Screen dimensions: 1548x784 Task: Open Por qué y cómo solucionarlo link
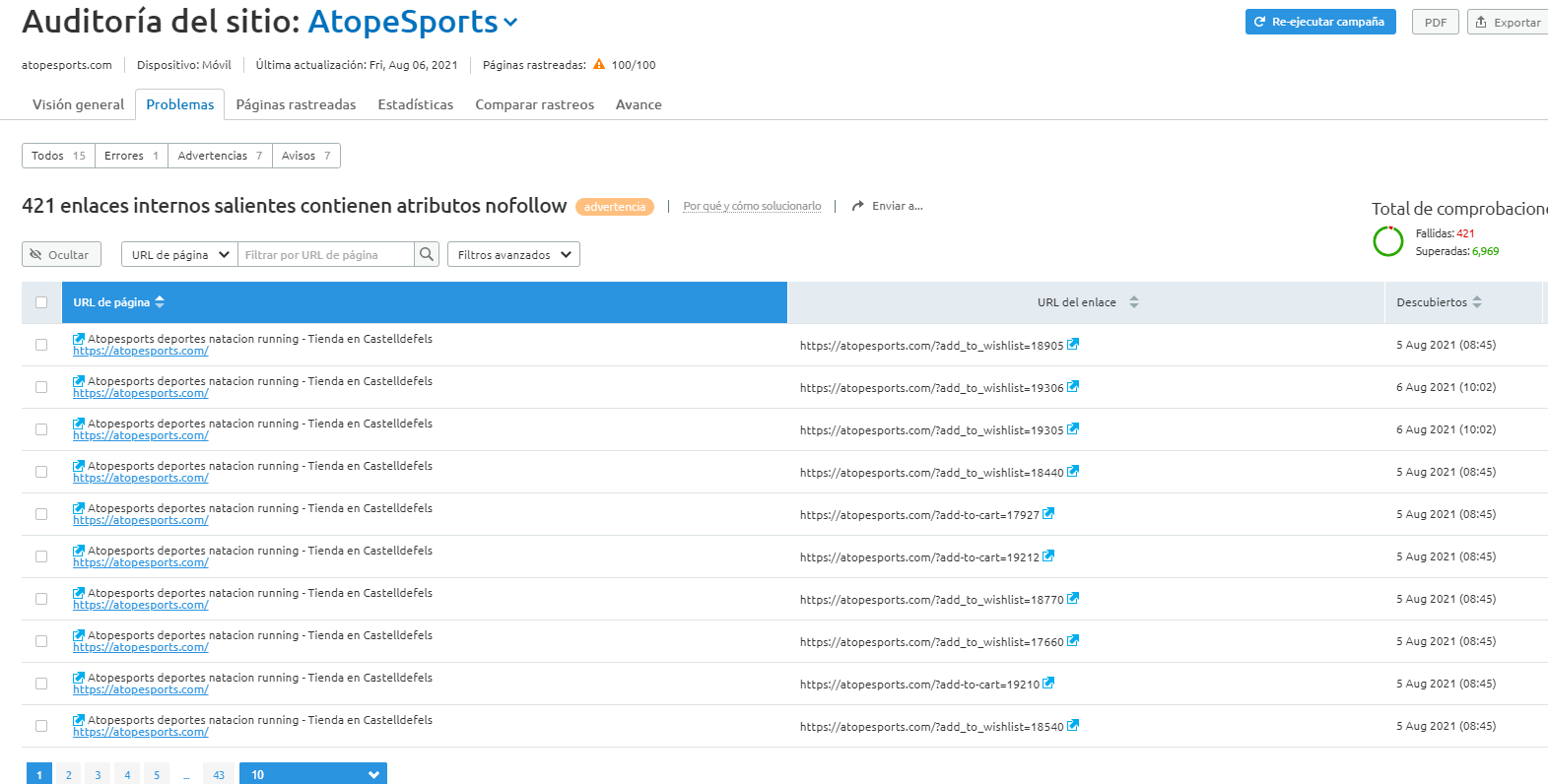tap(752, 206)
